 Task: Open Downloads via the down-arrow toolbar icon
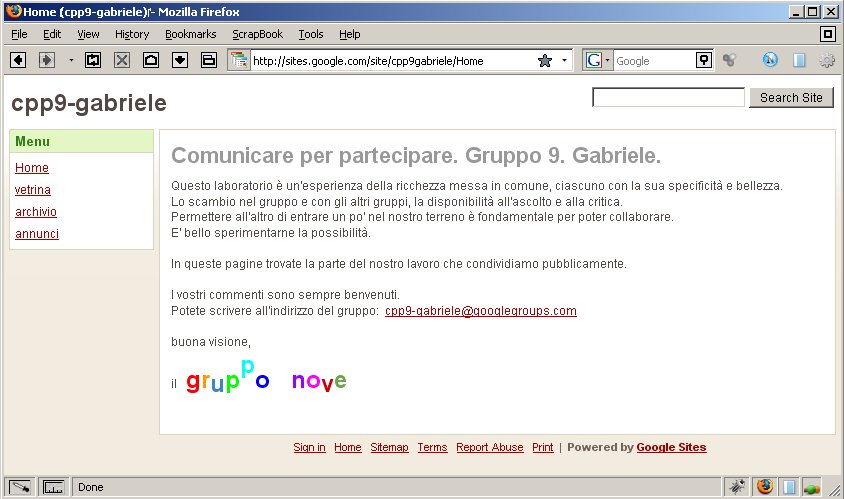point(180,60)
